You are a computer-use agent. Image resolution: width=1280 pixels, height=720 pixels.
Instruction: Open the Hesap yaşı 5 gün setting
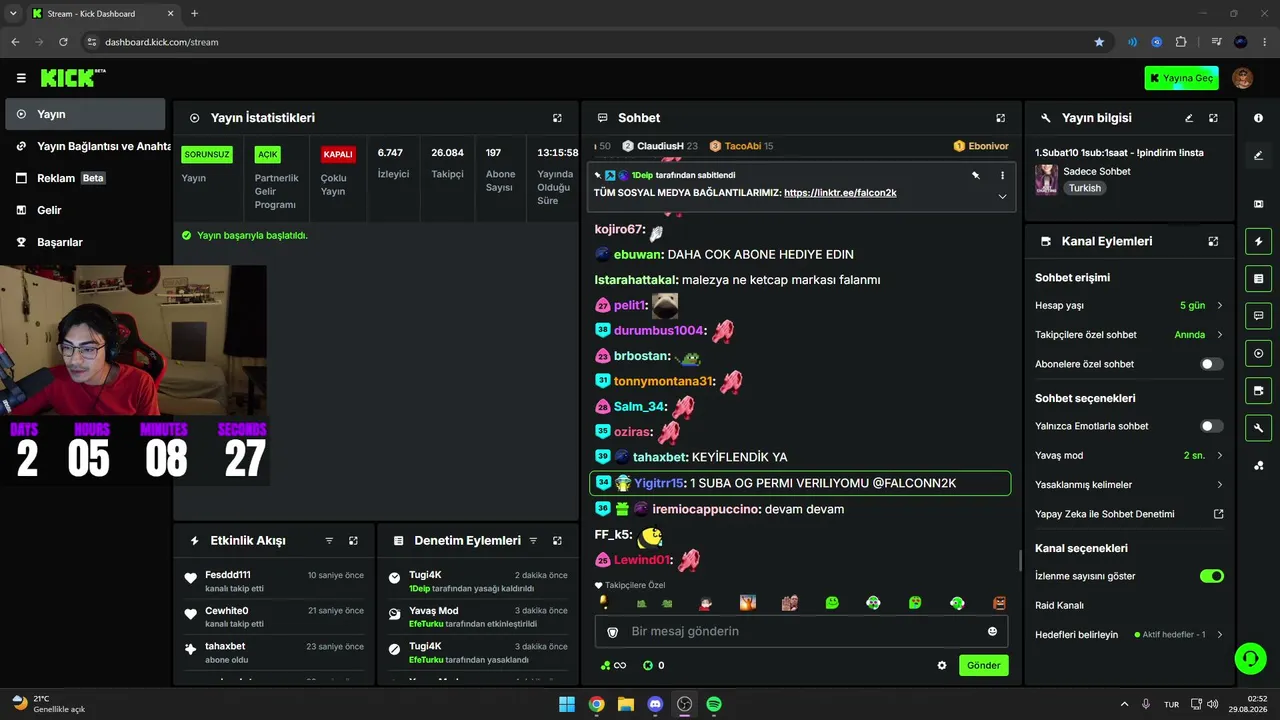(x=1129, y=306)
